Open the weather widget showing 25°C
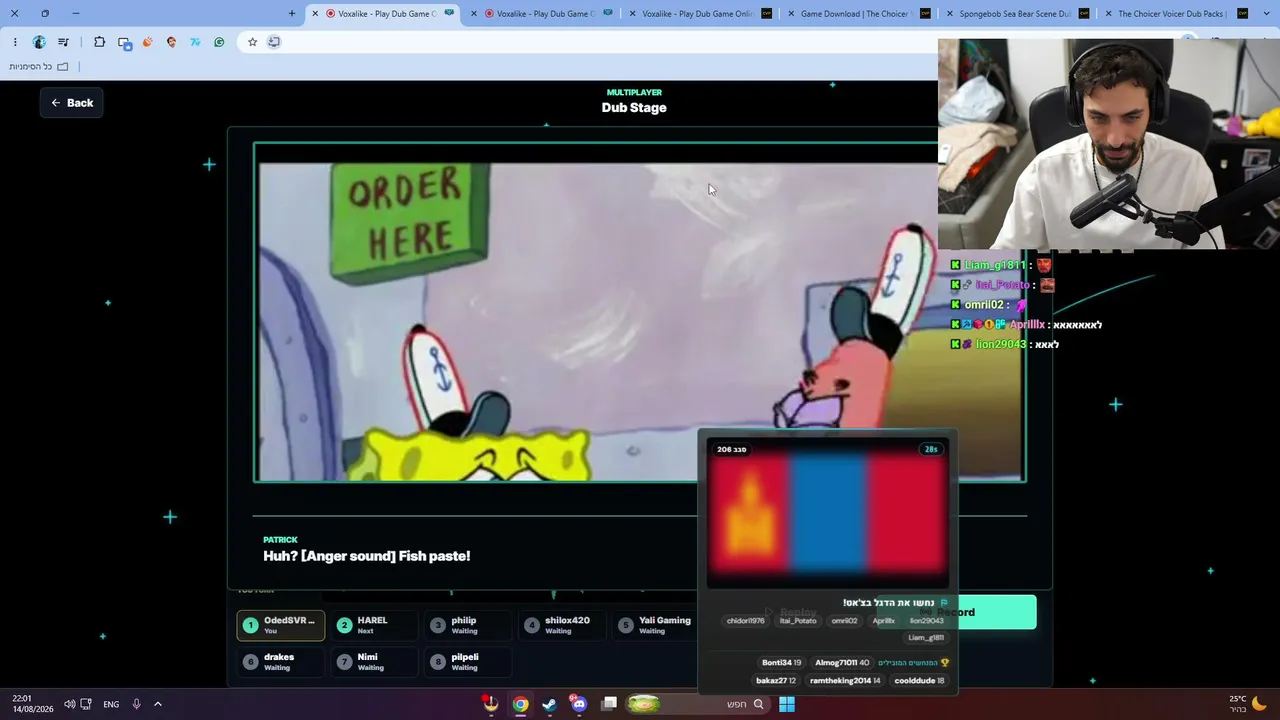This screenshot has height=720, width=1280. [x=1249, y=704]
